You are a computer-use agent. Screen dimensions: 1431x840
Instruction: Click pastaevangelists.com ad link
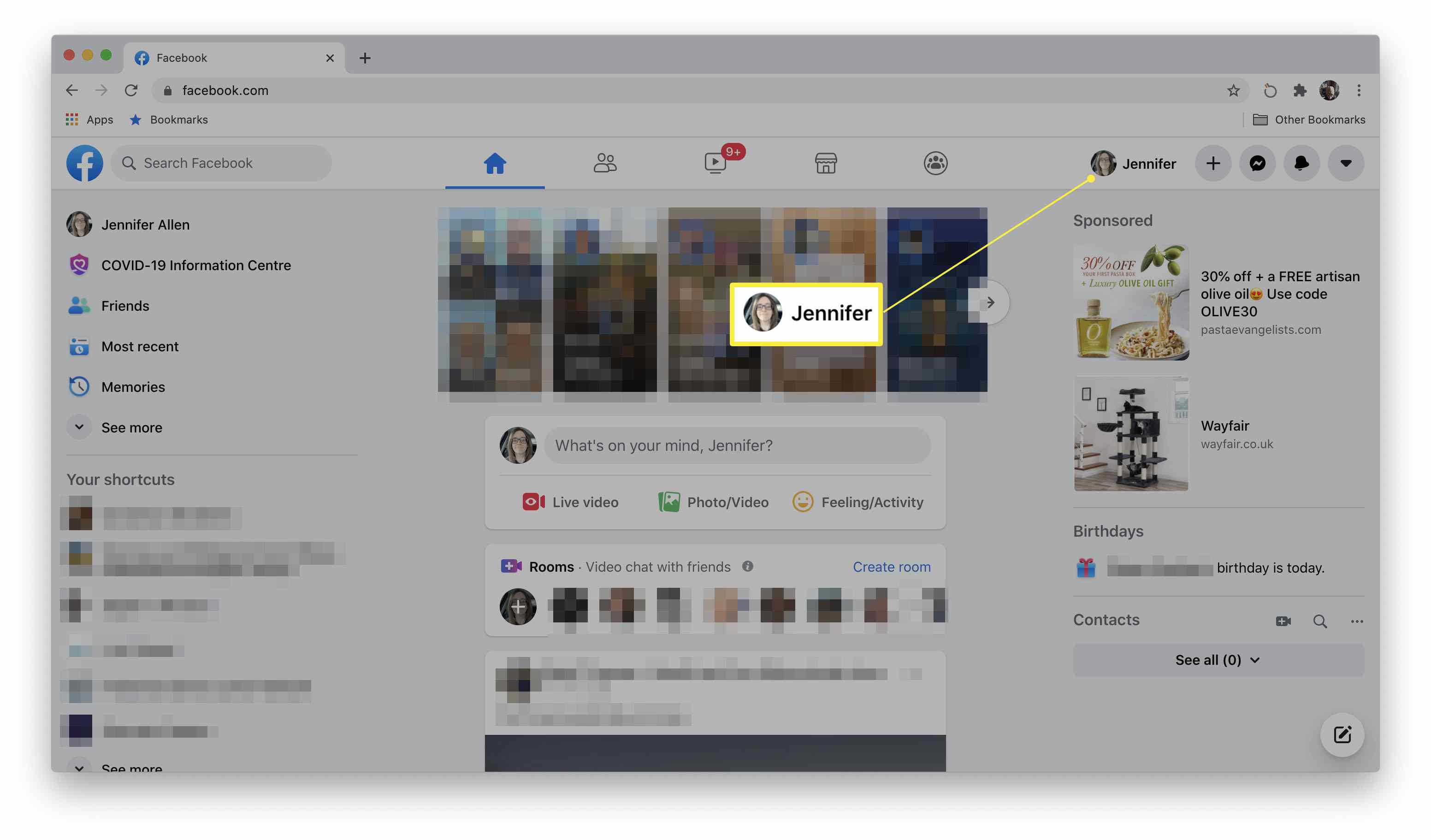pos(1260,330)
